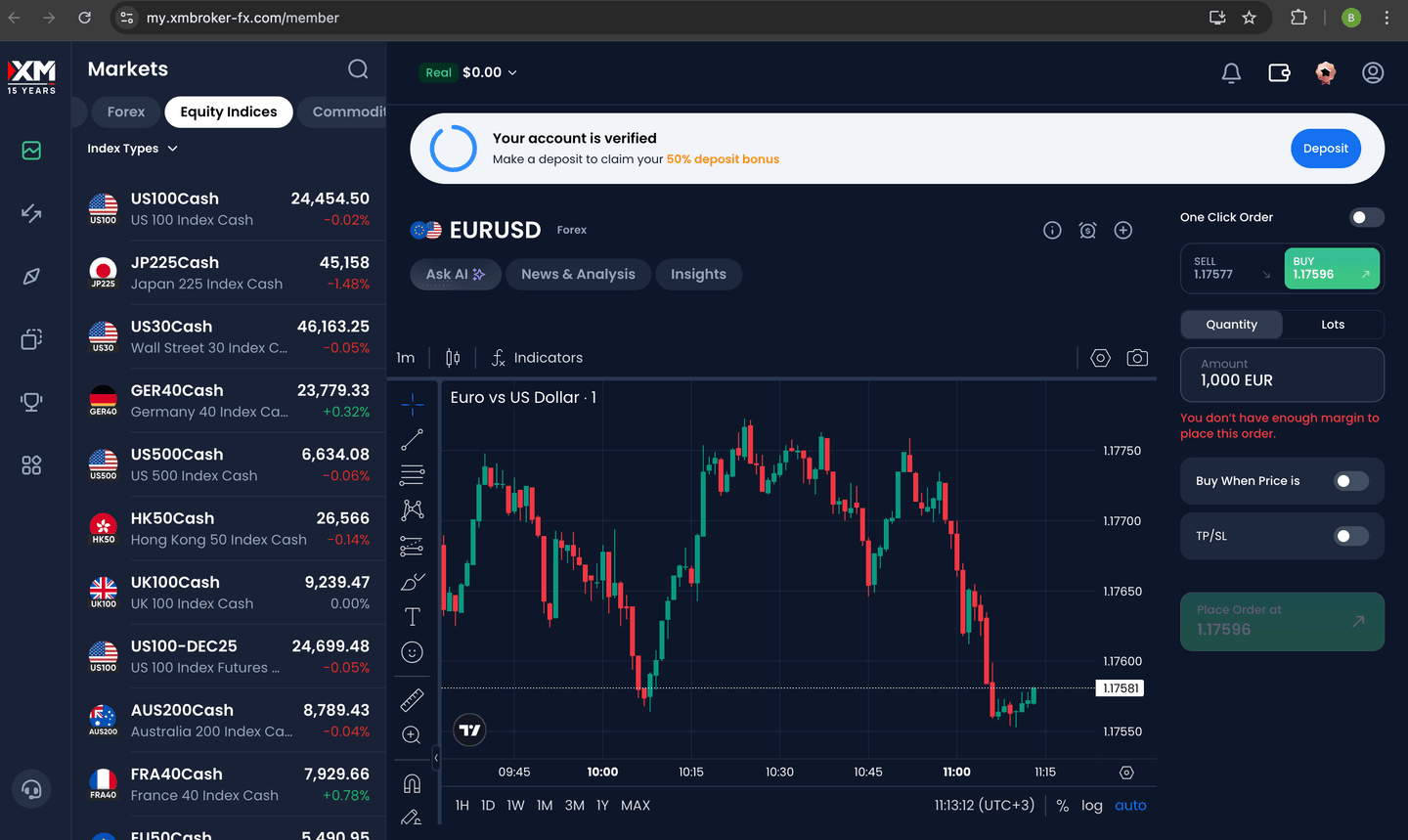
Task: Add EURUSD to watchlist with plus icon
Action: 1123,230
